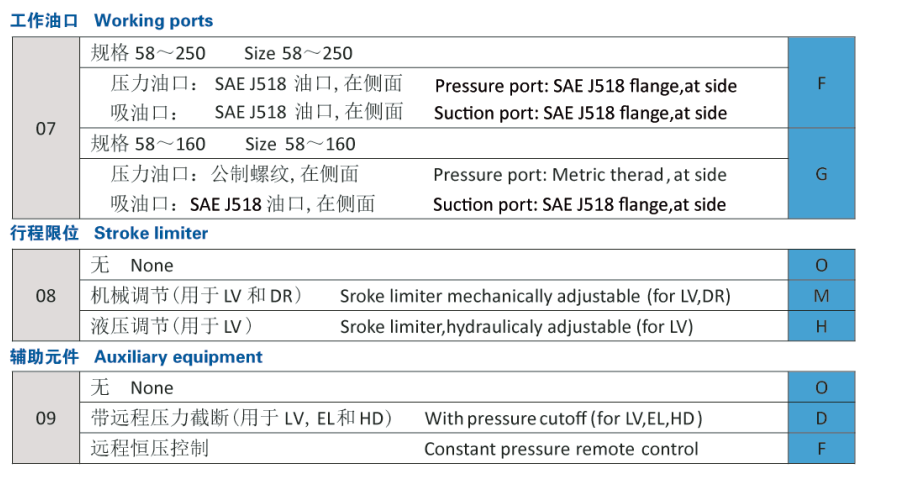Select the Auxiliary equipment O code cell
The height and width of the screenshot is (485, 903).
pos(821,388)
